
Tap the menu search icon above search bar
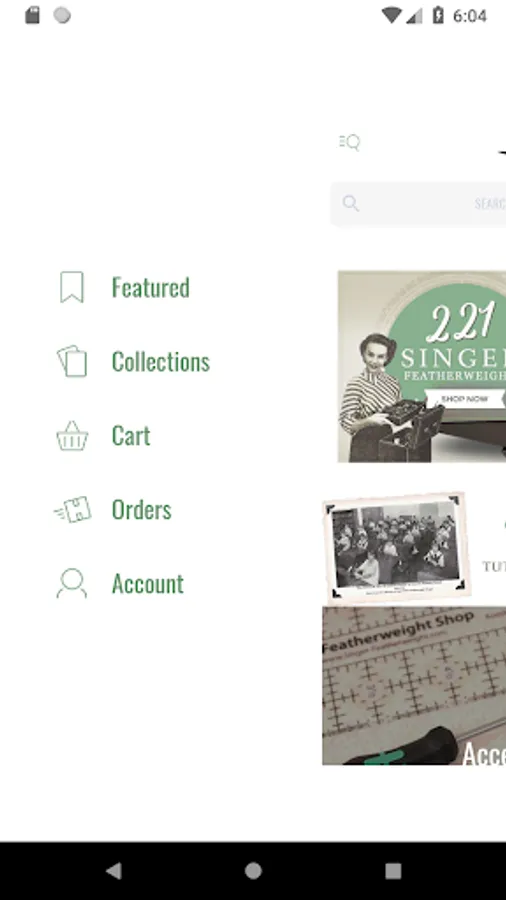pos(349,142)
